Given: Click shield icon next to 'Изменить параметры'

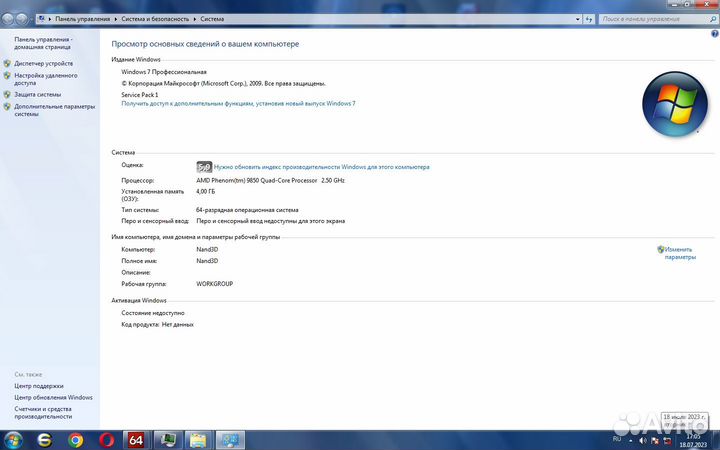Looking at the screenshot, I should click(x=661, y=249).
